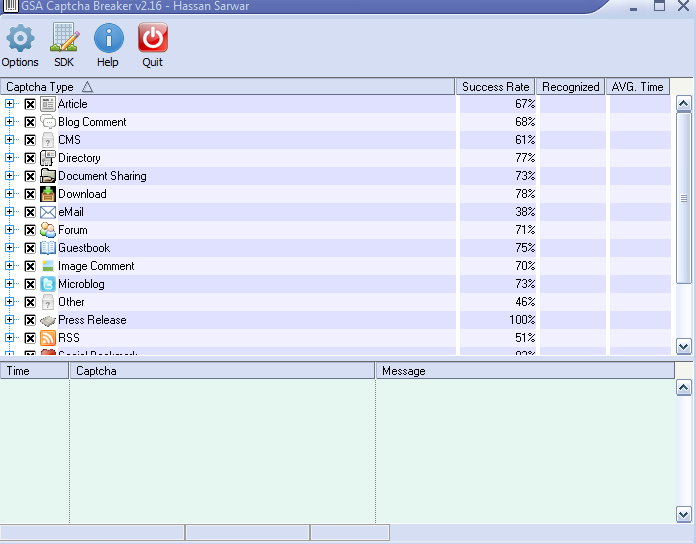696x544 pixels.
Task: Toggle the Directory checkbox
Action: 30,158
